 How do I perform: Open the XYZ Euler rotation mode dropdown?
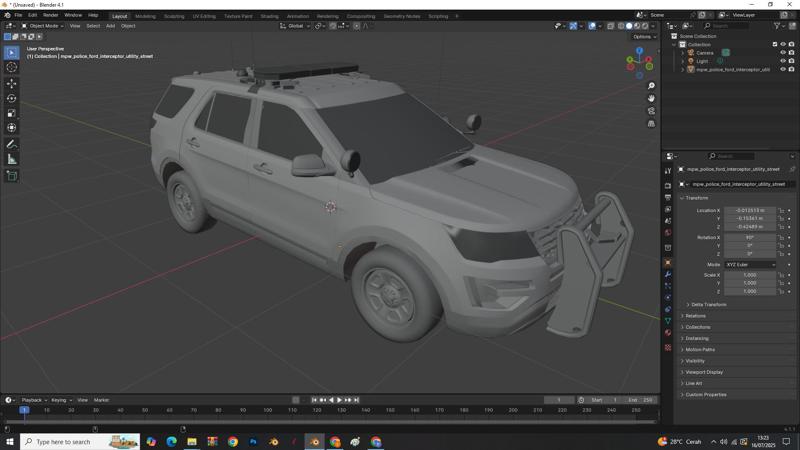[750, 265]
